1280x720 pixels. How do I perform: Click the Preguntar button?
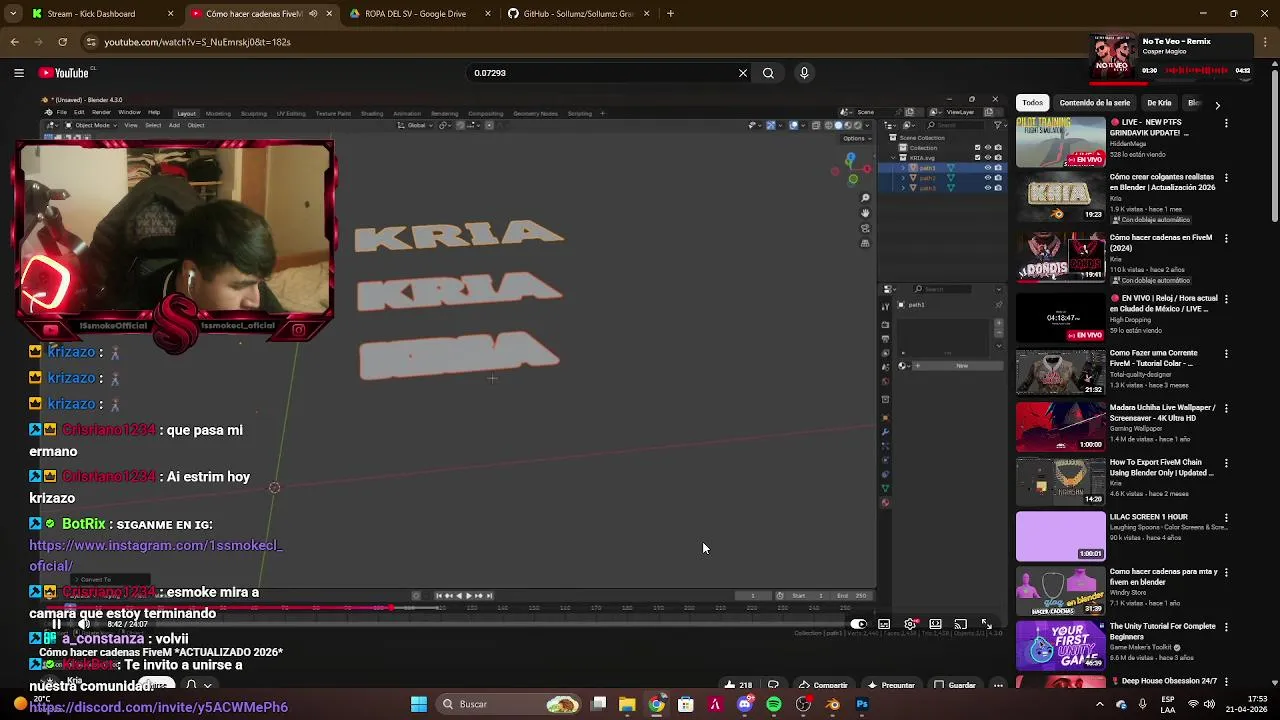(891, 685)
